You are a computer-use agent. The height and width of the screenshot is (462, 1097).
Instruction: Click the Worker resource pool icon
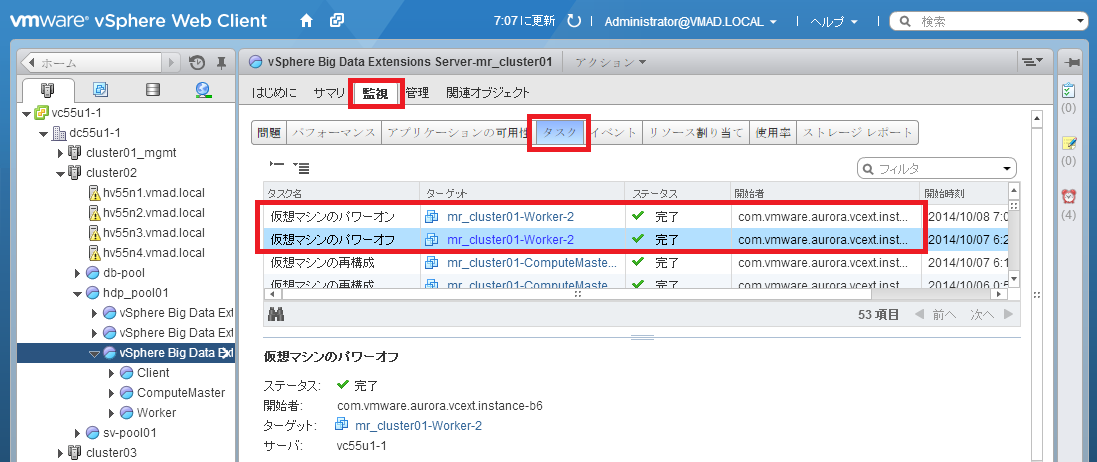(127, 412)
